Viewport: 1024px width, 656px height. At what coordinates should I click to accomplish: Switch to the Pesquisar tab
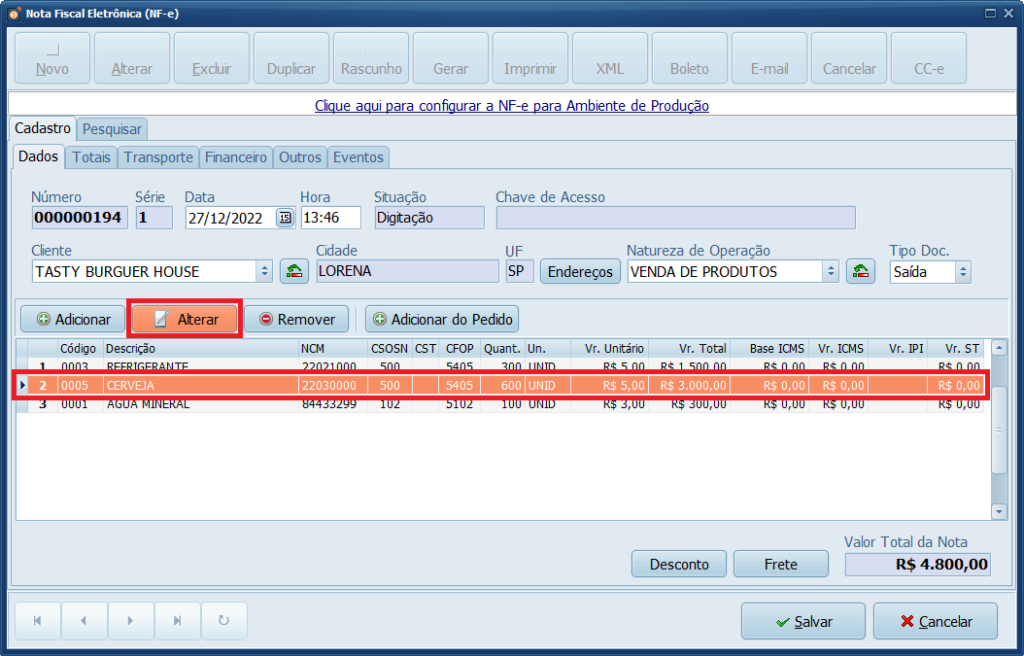tap(113, 129)
